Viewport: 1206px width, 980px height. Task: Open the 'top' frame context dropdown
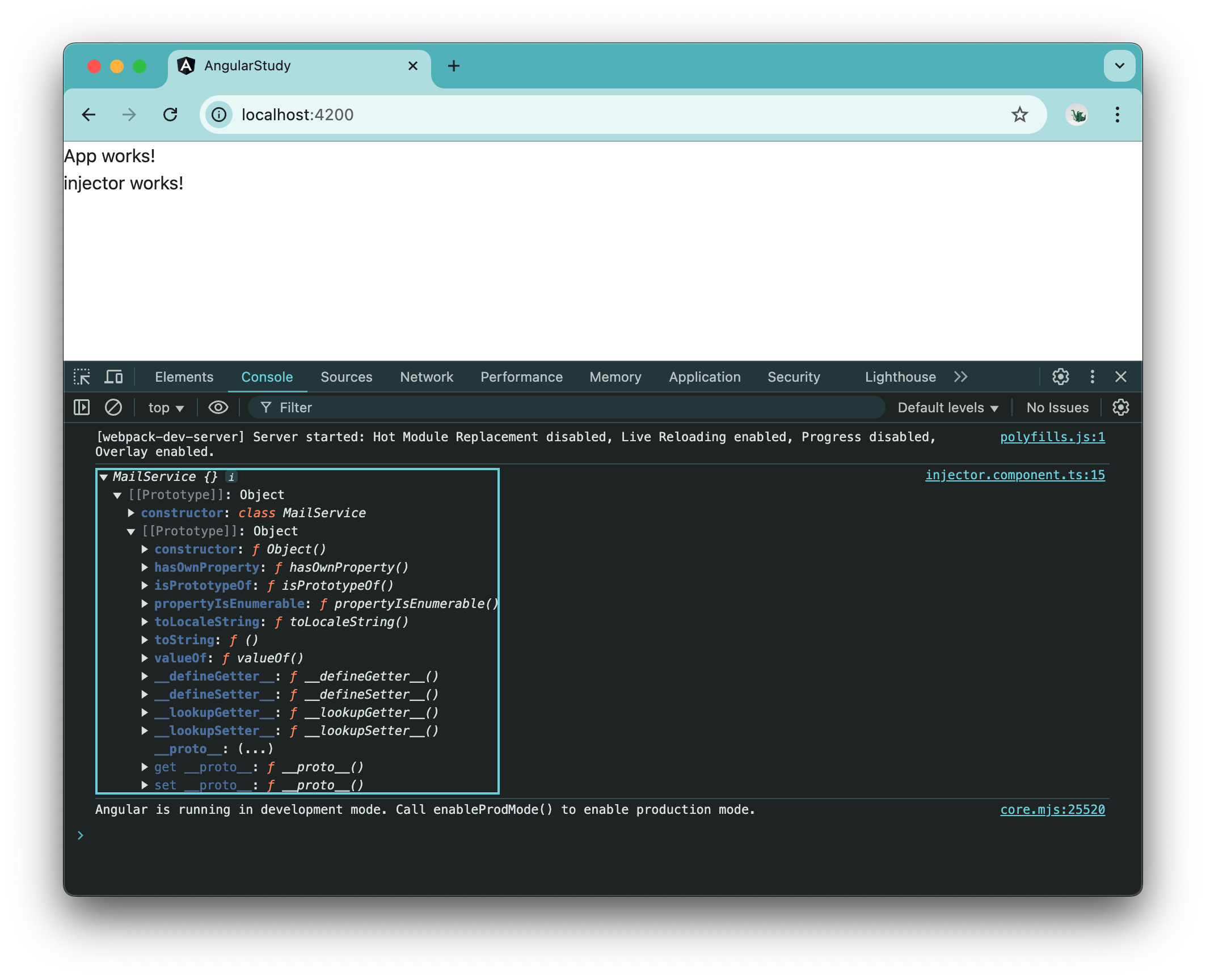164,407
